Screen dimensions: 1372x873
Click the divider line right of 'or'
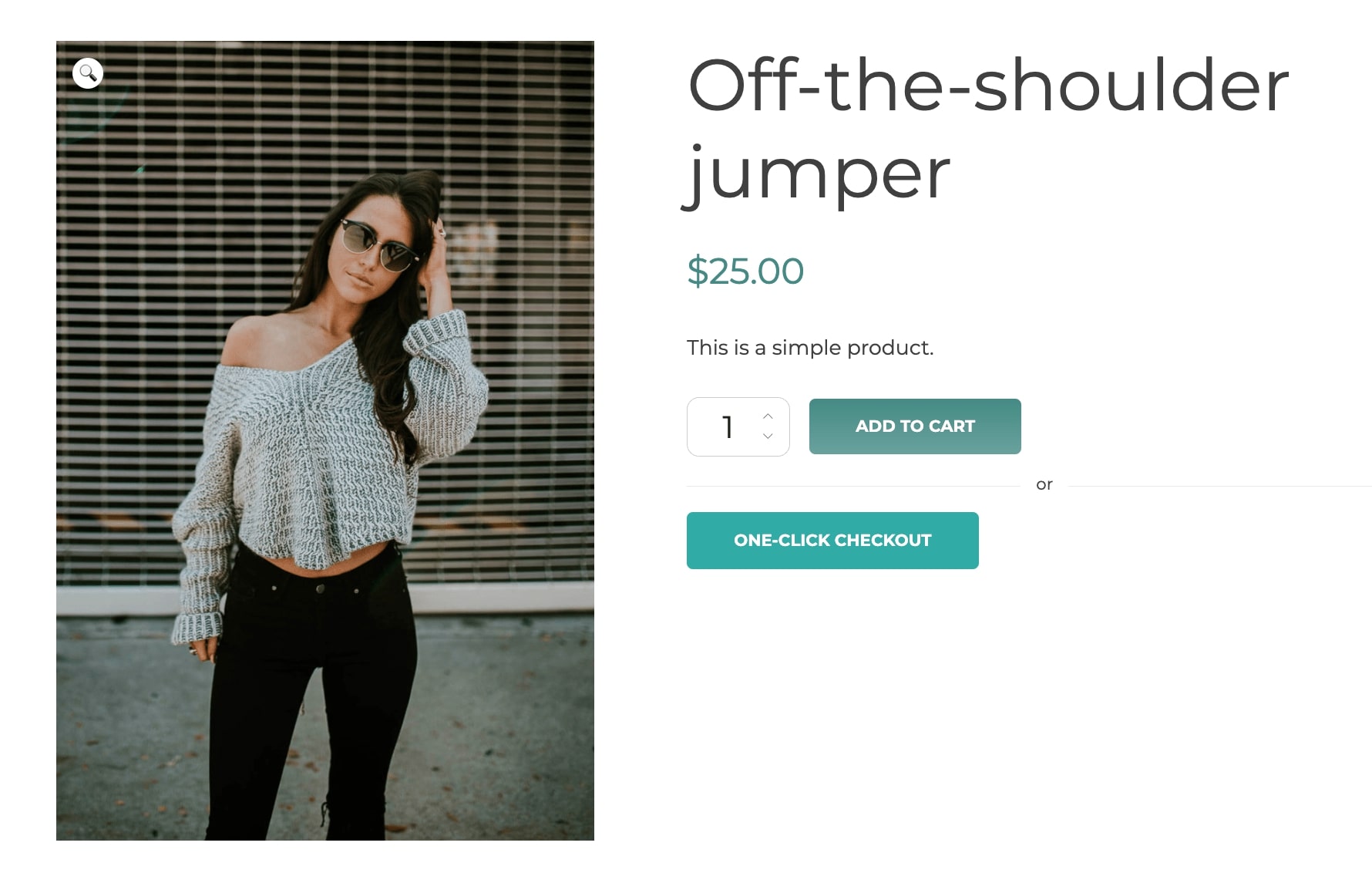[x=1220, y=486]
